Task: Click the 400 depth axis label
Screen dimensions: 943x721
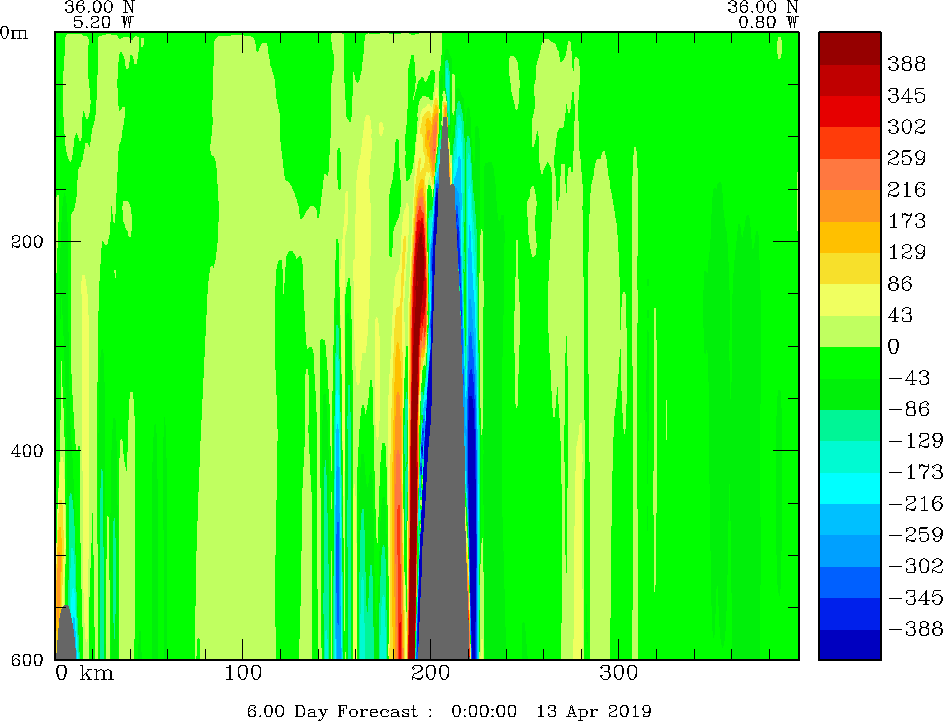Action: [x=27, y=450]
